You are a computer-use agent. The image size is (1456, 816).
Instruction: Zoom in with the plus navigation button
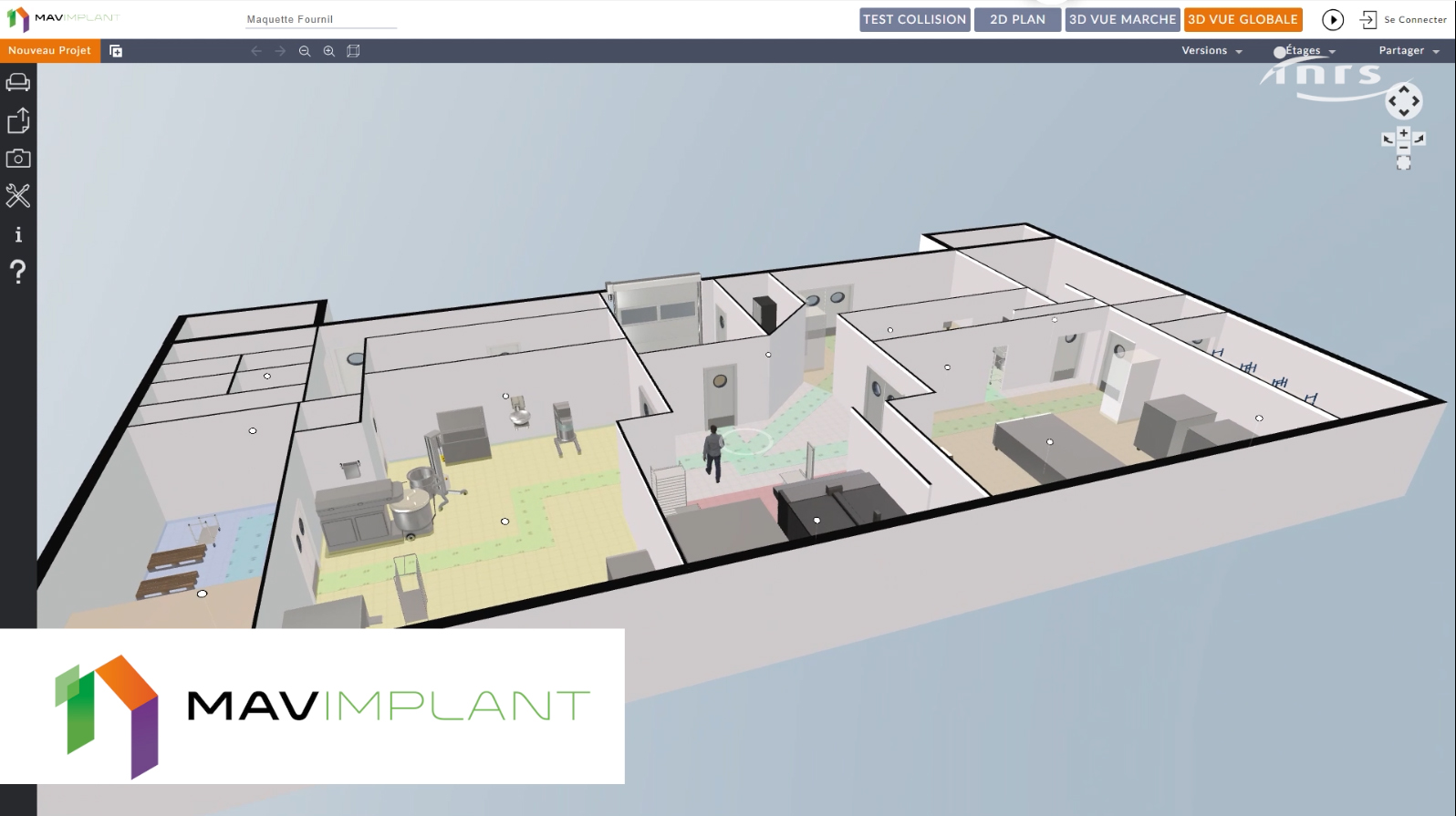(1404, 133)
